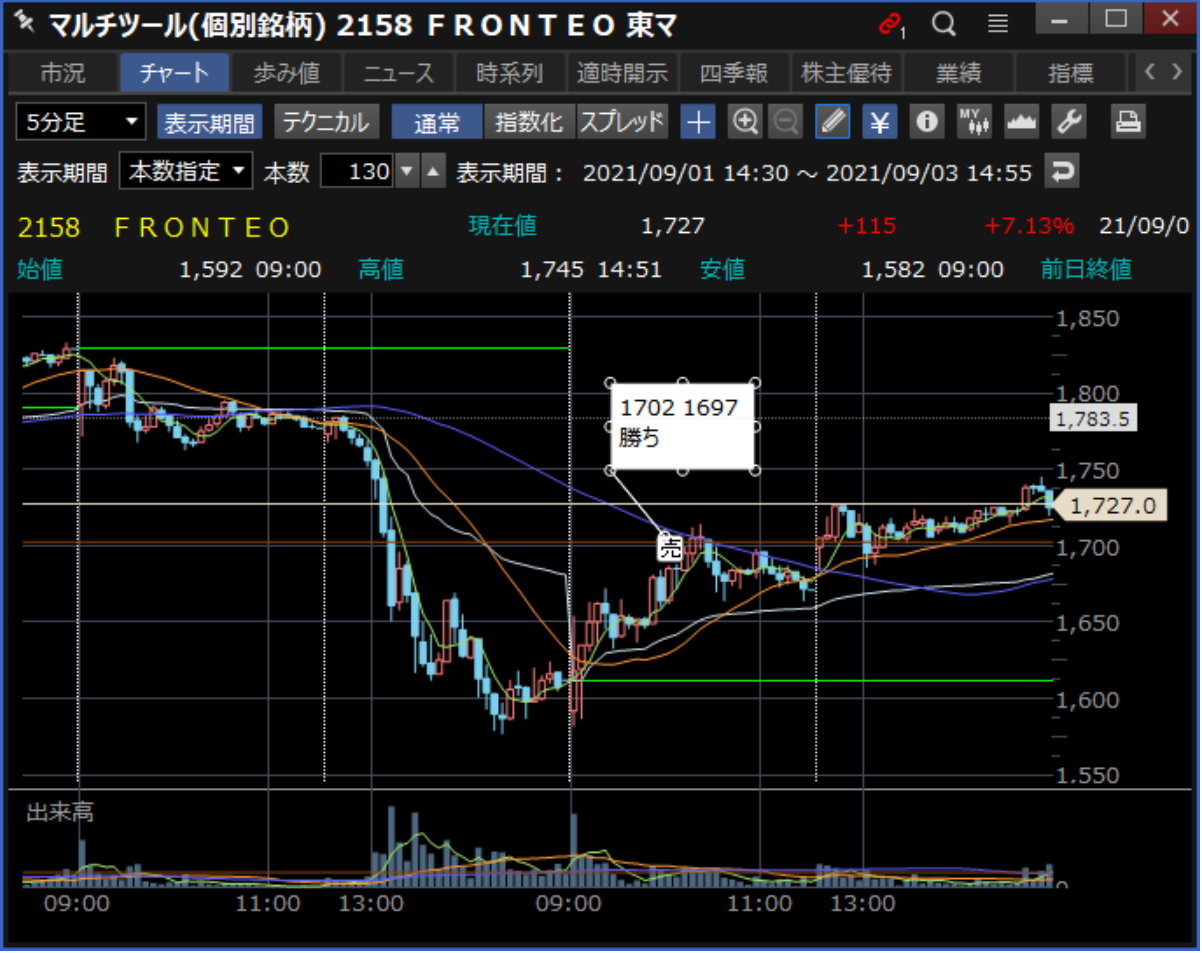Open the MY chart settings icon
This screenshot has height=953, width=1202.
[974, 123]
